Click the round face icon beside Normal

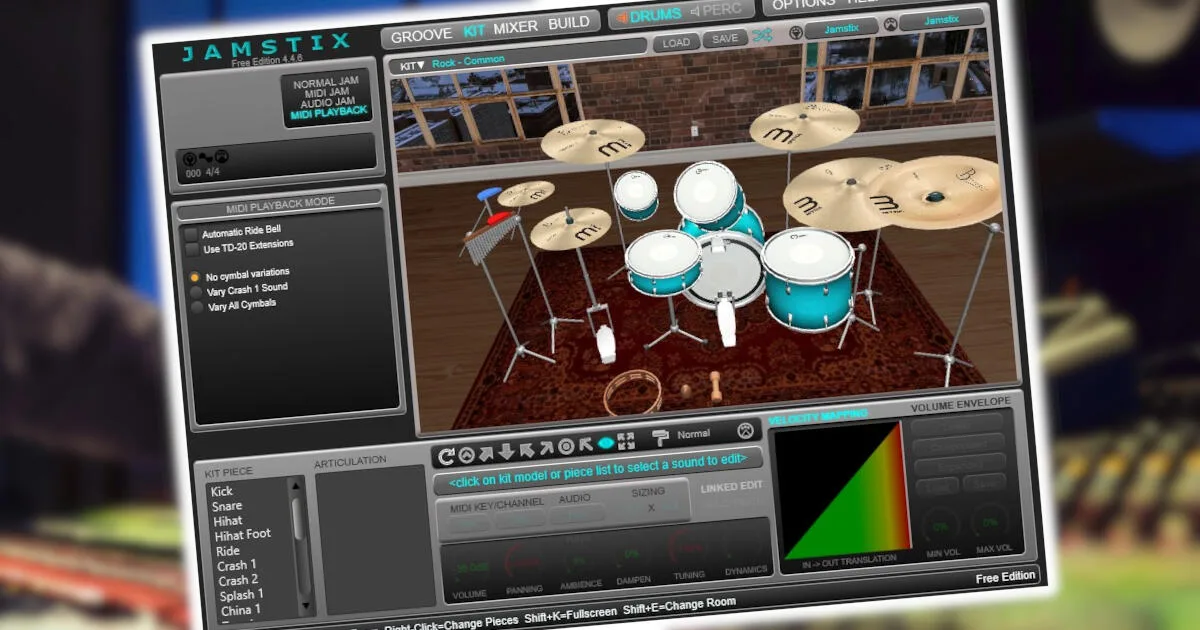745,430
